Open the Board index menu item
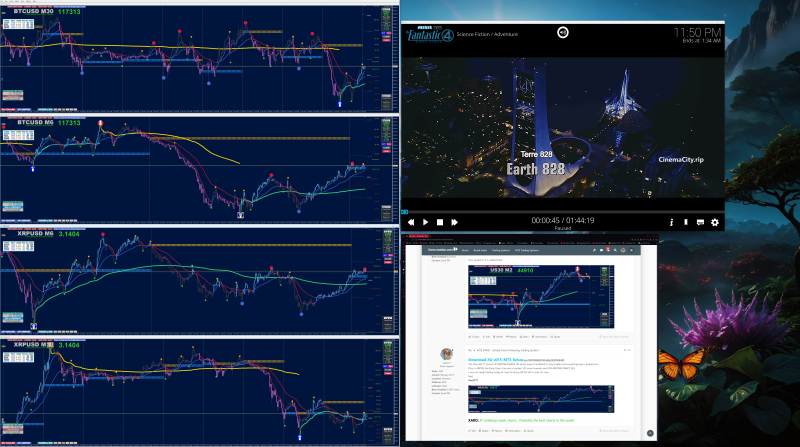 point(480,250)
